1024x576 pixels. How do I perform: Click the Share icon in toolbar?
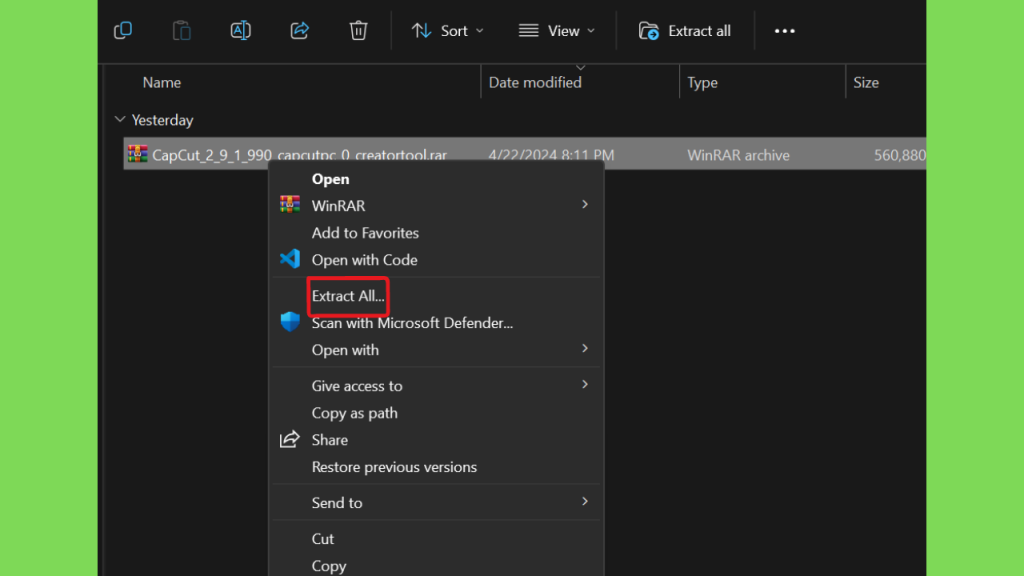pyautogui.click(x=300, y=31)
